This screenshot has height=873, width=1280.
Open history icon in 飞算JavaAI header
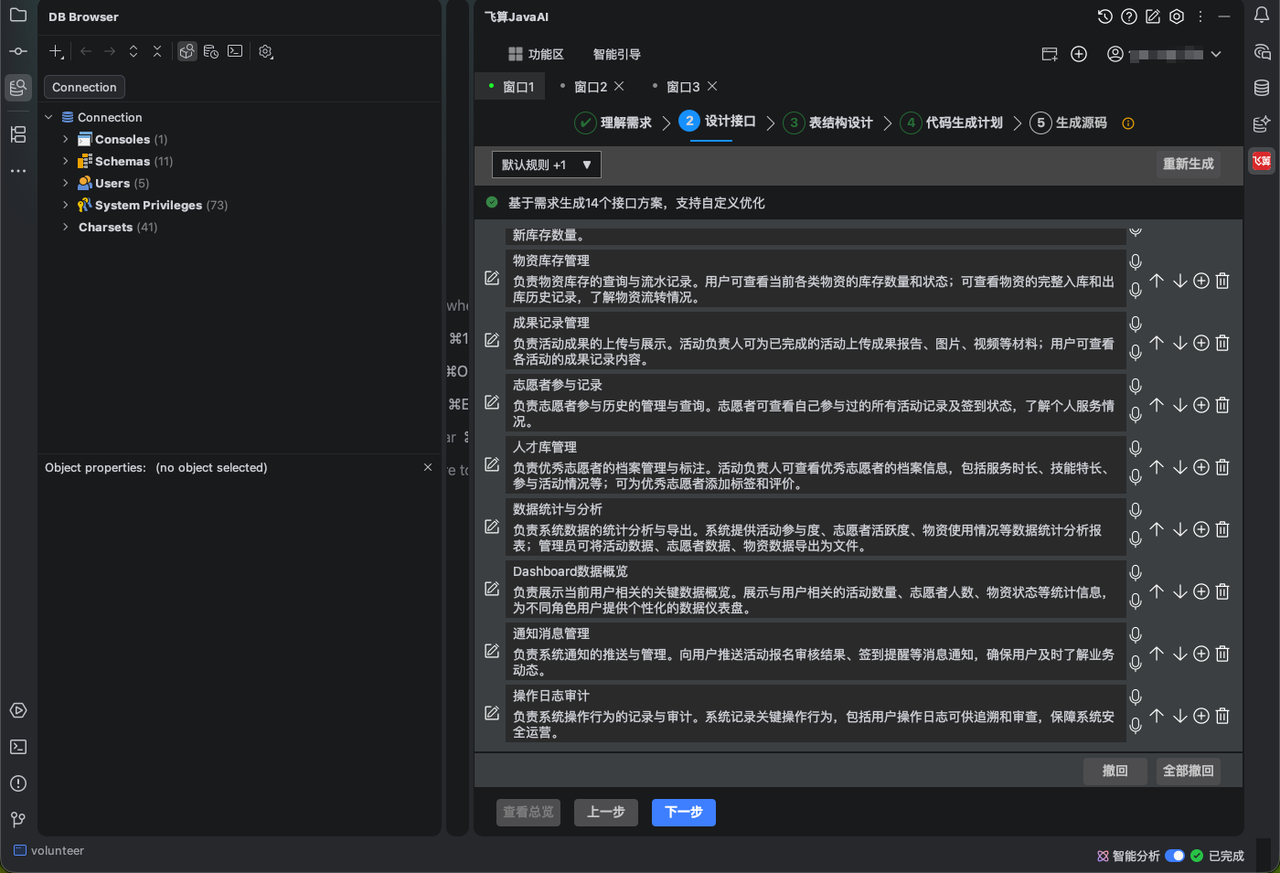[x=1105, y=16]
